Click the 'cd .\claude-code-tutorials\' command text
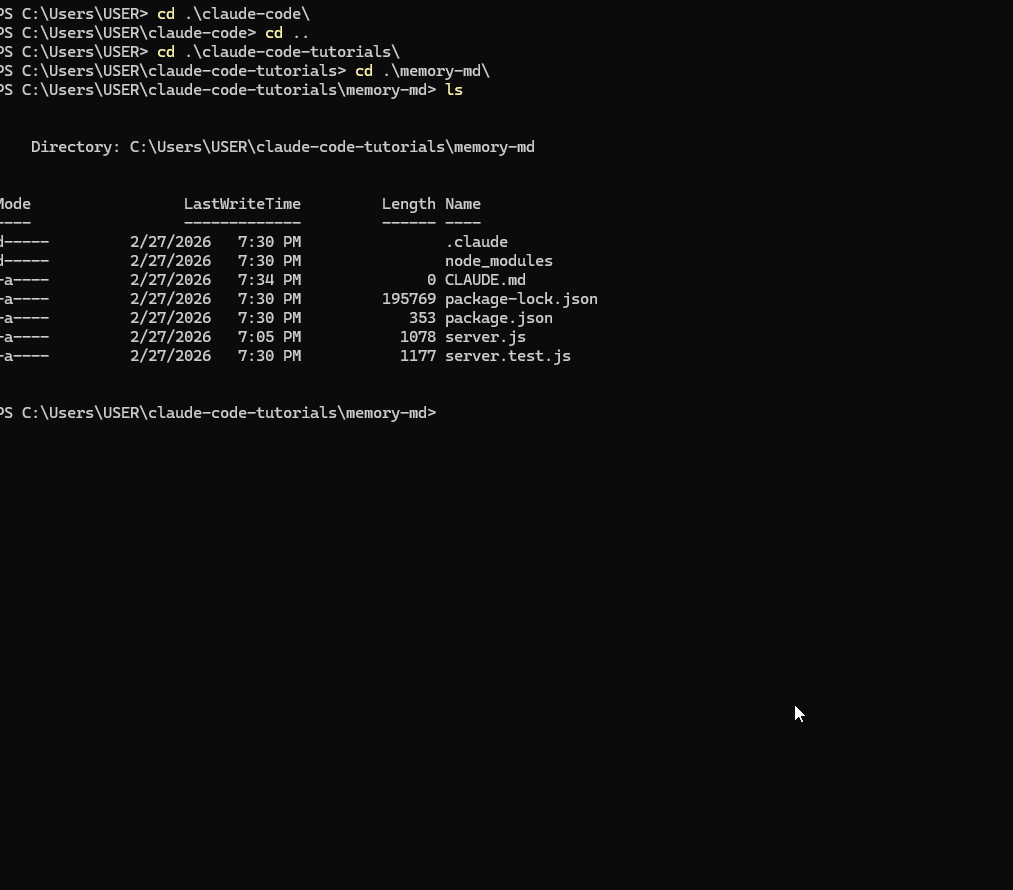The height and width of the screenshot is (890, 1013). (x=278, y=52)
